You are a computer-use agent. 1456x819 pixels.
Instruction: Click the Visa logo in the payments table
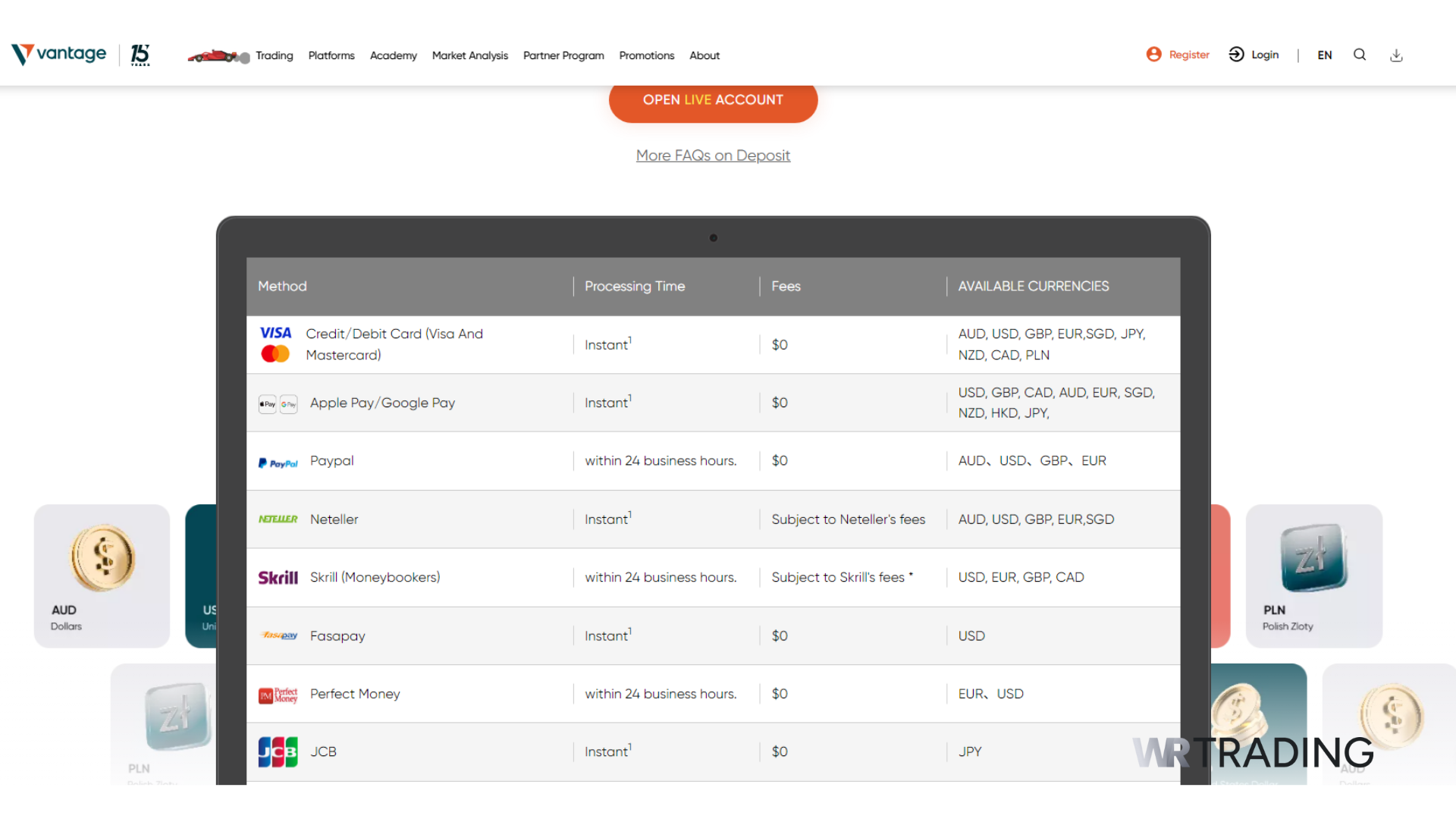[x=275, y=332]
